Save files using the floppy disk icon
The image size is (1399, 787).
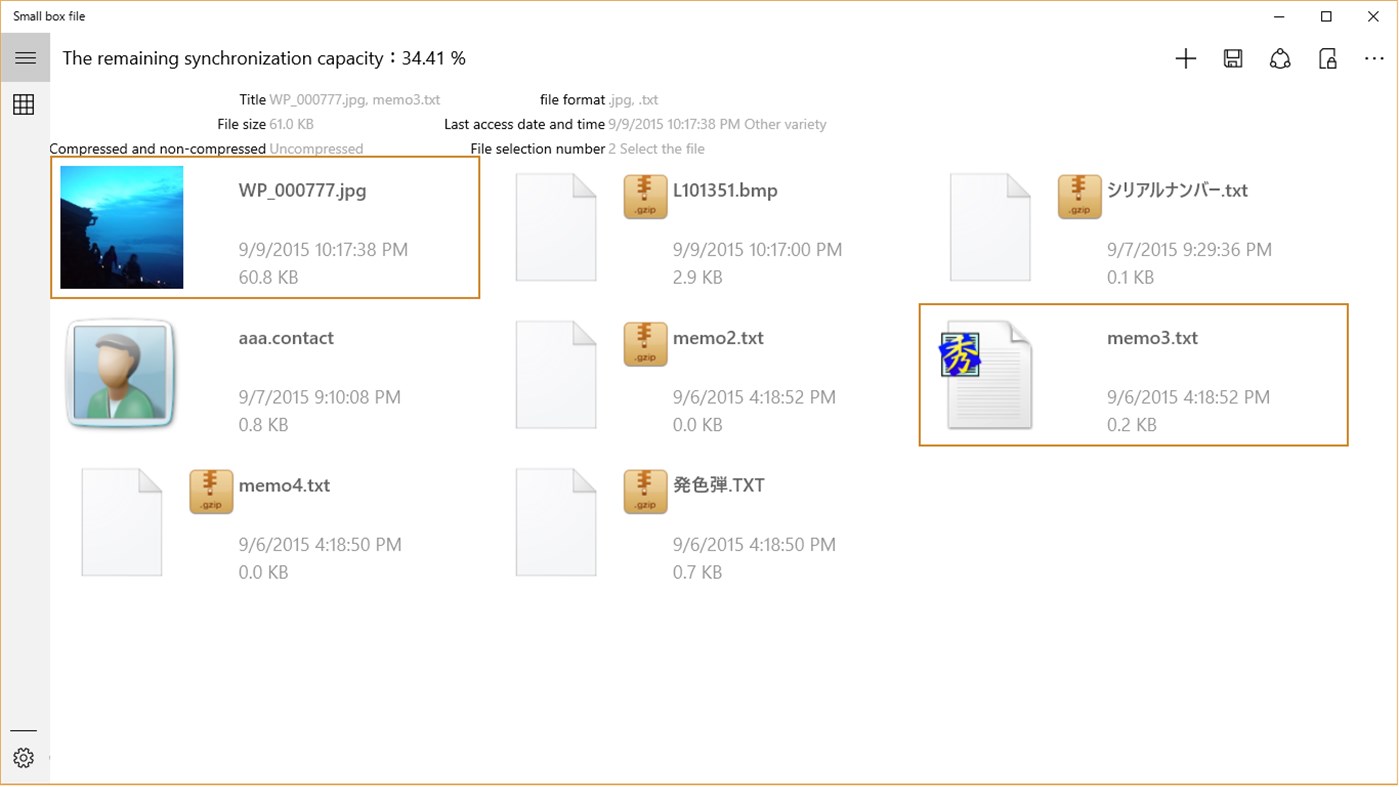1233,58
